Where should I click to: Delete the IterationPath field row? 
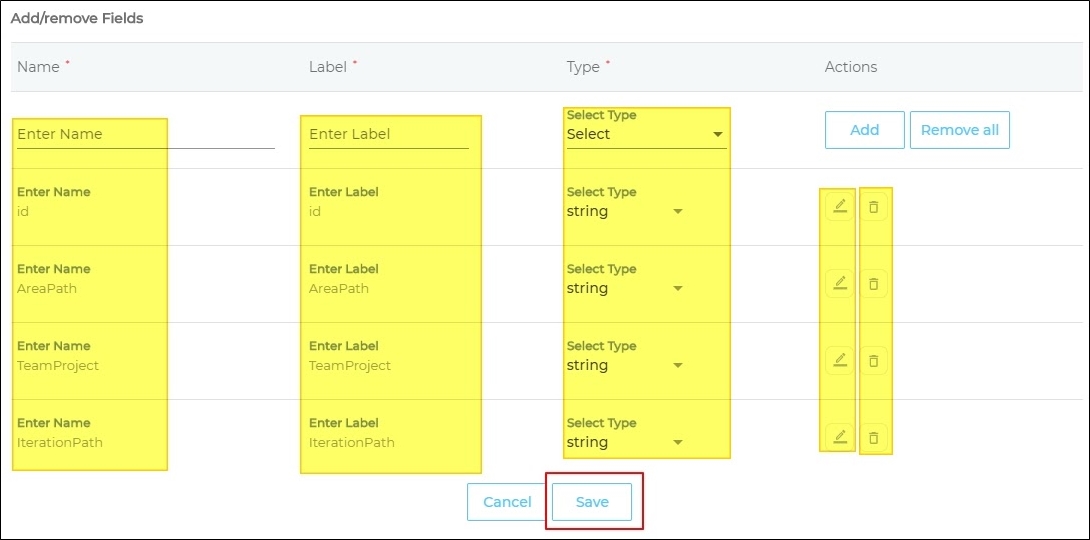pos(874,437)
